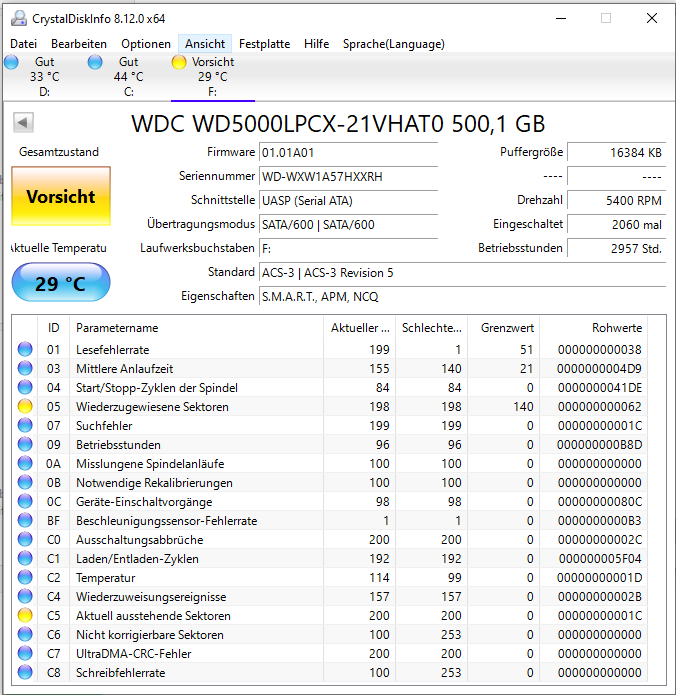Screen dimensions: 676x695
Task: Click the Schnittstelle field UASP (Serial ATA)
Action: click(348, 200)
